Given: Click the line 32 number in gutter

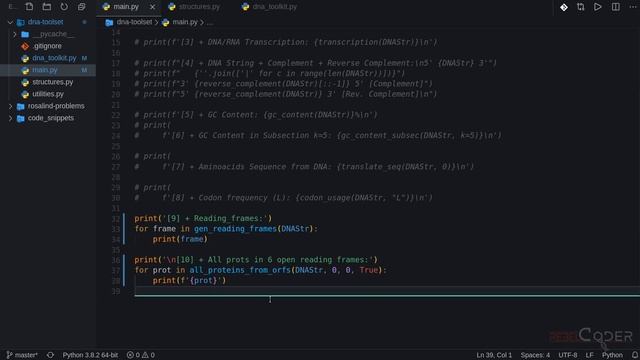Looking at the screenshot, I should [116, 219].
